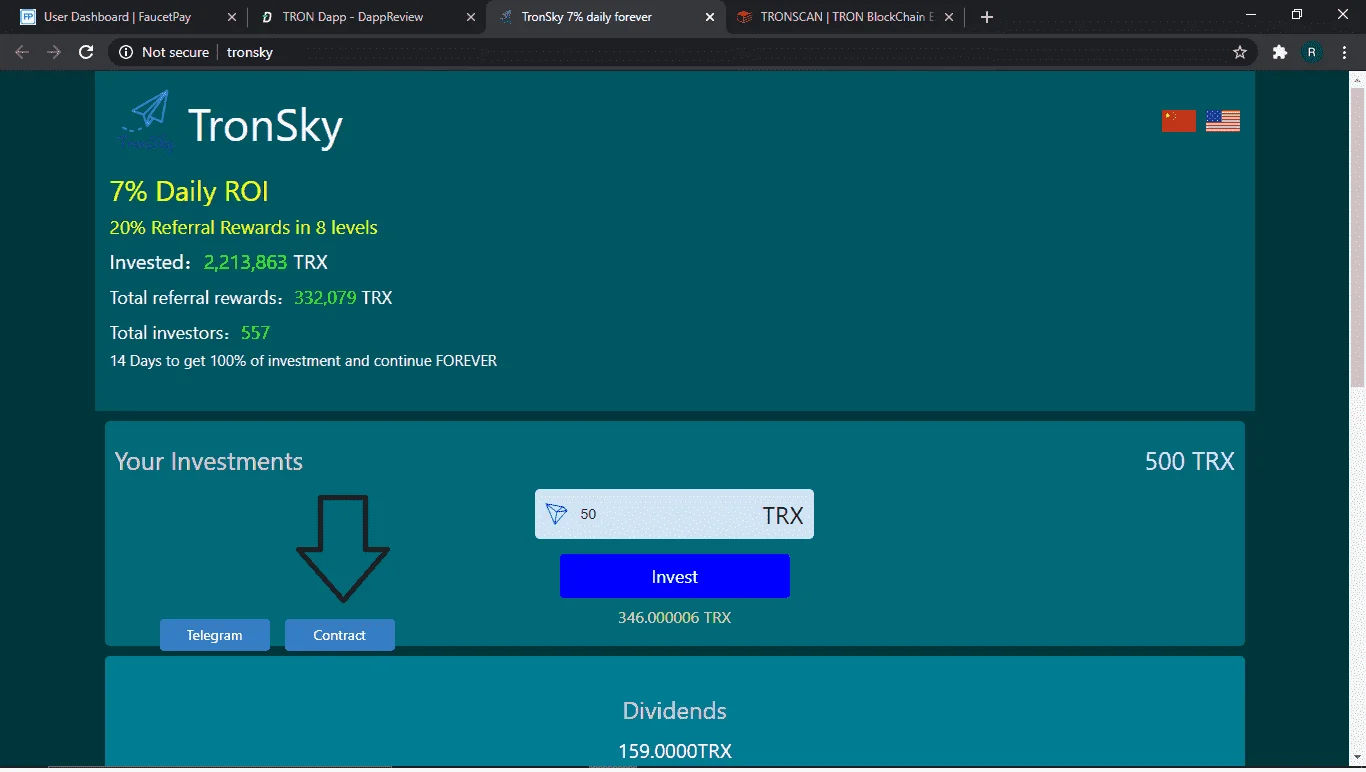The image size is (1366, 772).
Task: Click the 159.0000TRX dividends value
Action: [675, 752]
